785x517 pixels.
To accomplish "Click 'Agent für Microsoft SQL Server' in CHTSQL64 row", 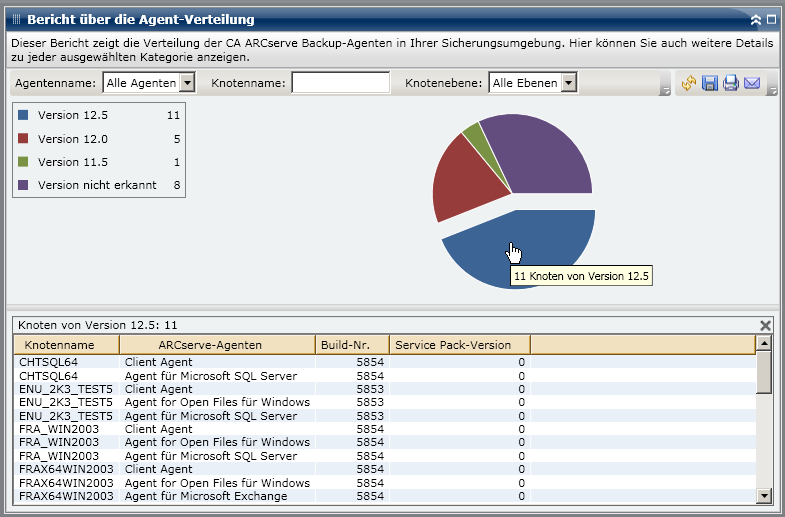I will tap(211, 376).
